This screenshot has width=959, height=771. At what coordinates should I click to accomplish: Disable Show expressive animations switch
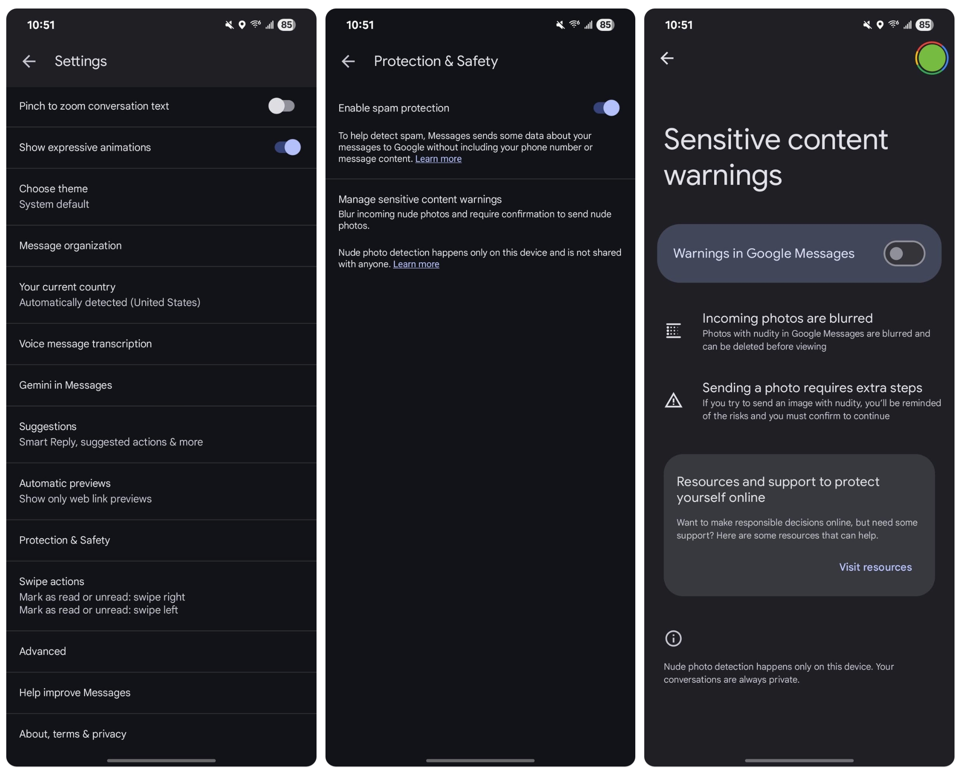(287, 147)
